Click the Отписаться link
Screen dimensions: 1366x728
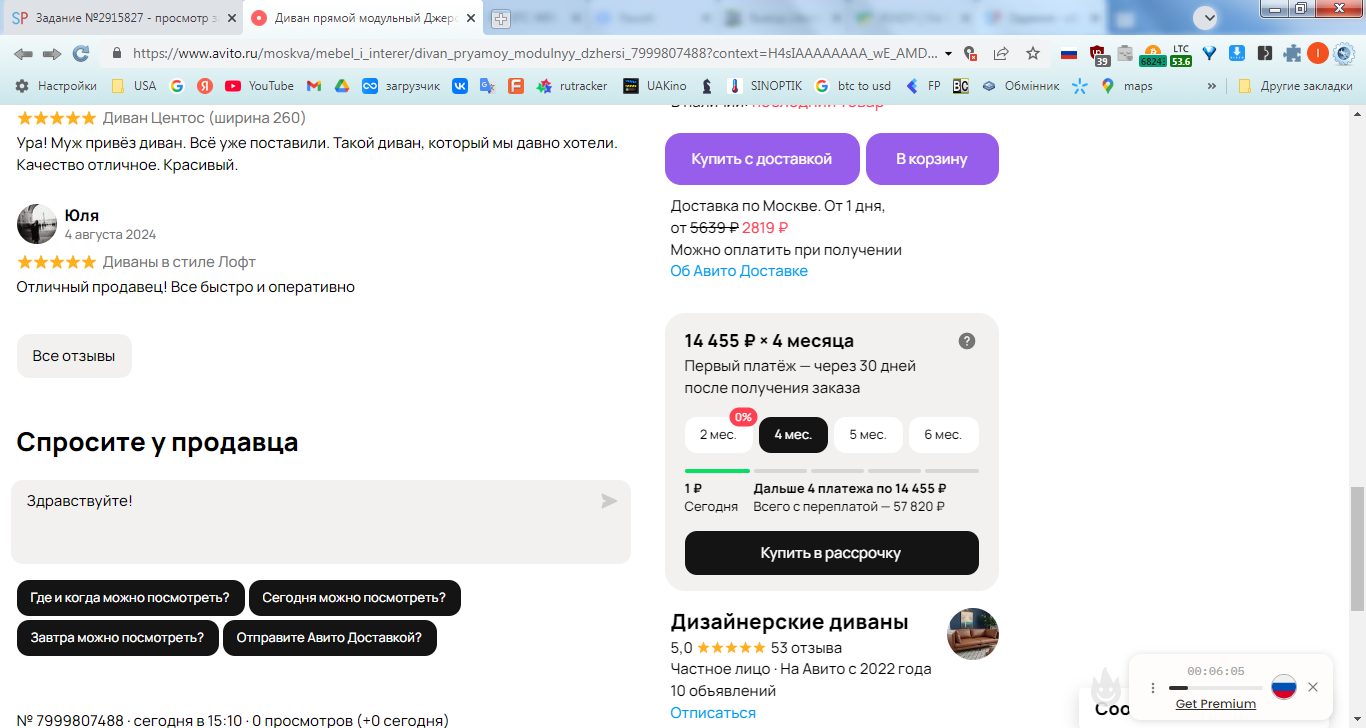pos(713,713)
